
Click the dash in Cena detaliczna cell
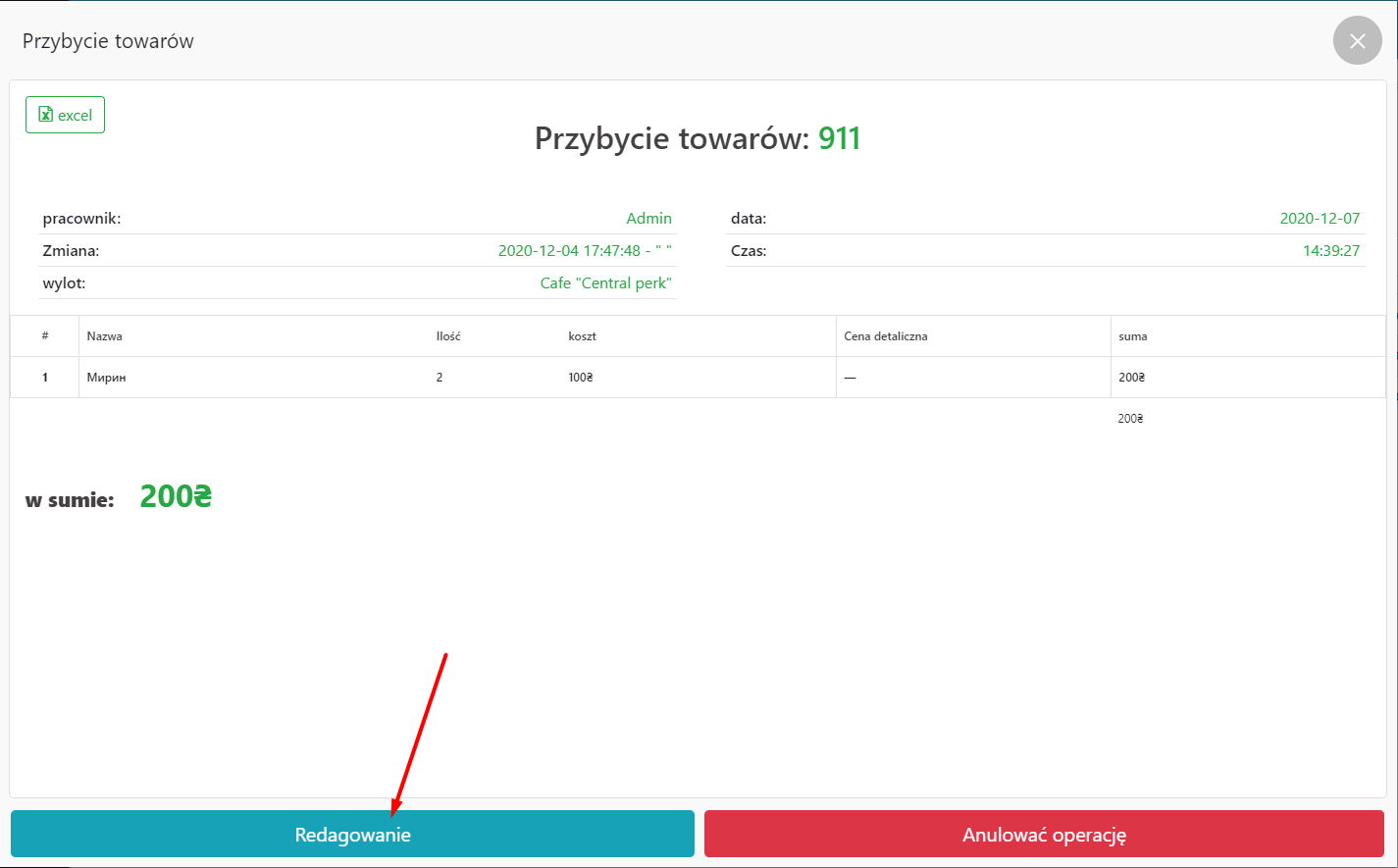850,378
